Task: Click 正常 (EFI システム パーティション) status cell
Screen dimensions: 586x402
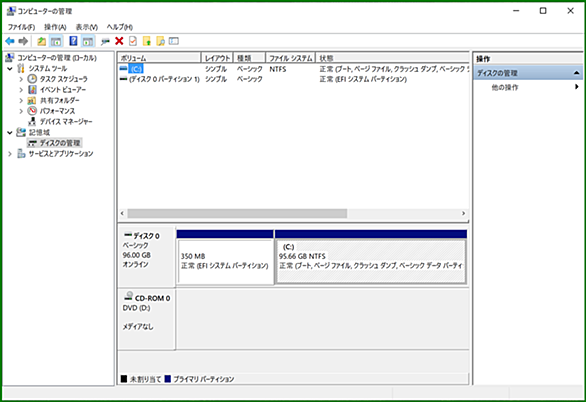Action: [x=363, y=79]
